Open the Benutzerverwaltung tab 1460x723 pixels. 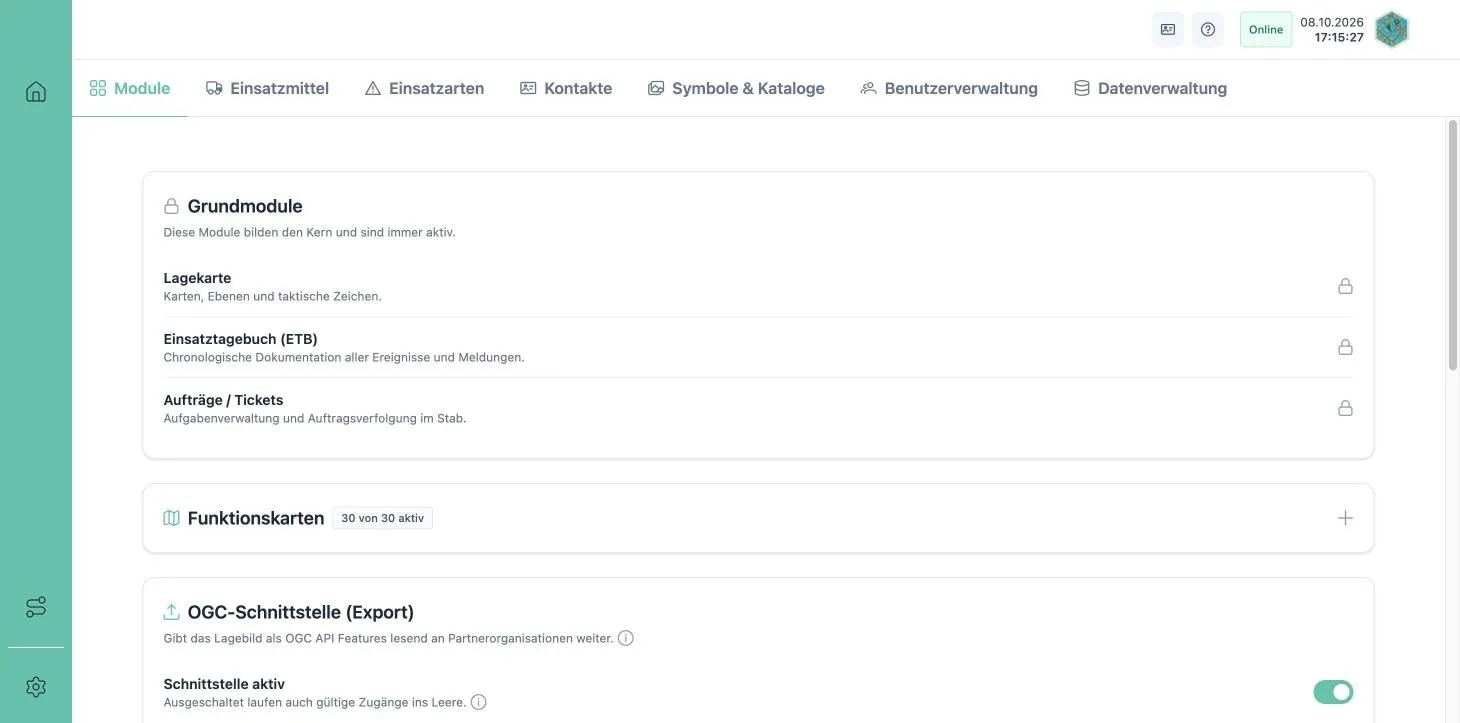click(x=949, y=88)
